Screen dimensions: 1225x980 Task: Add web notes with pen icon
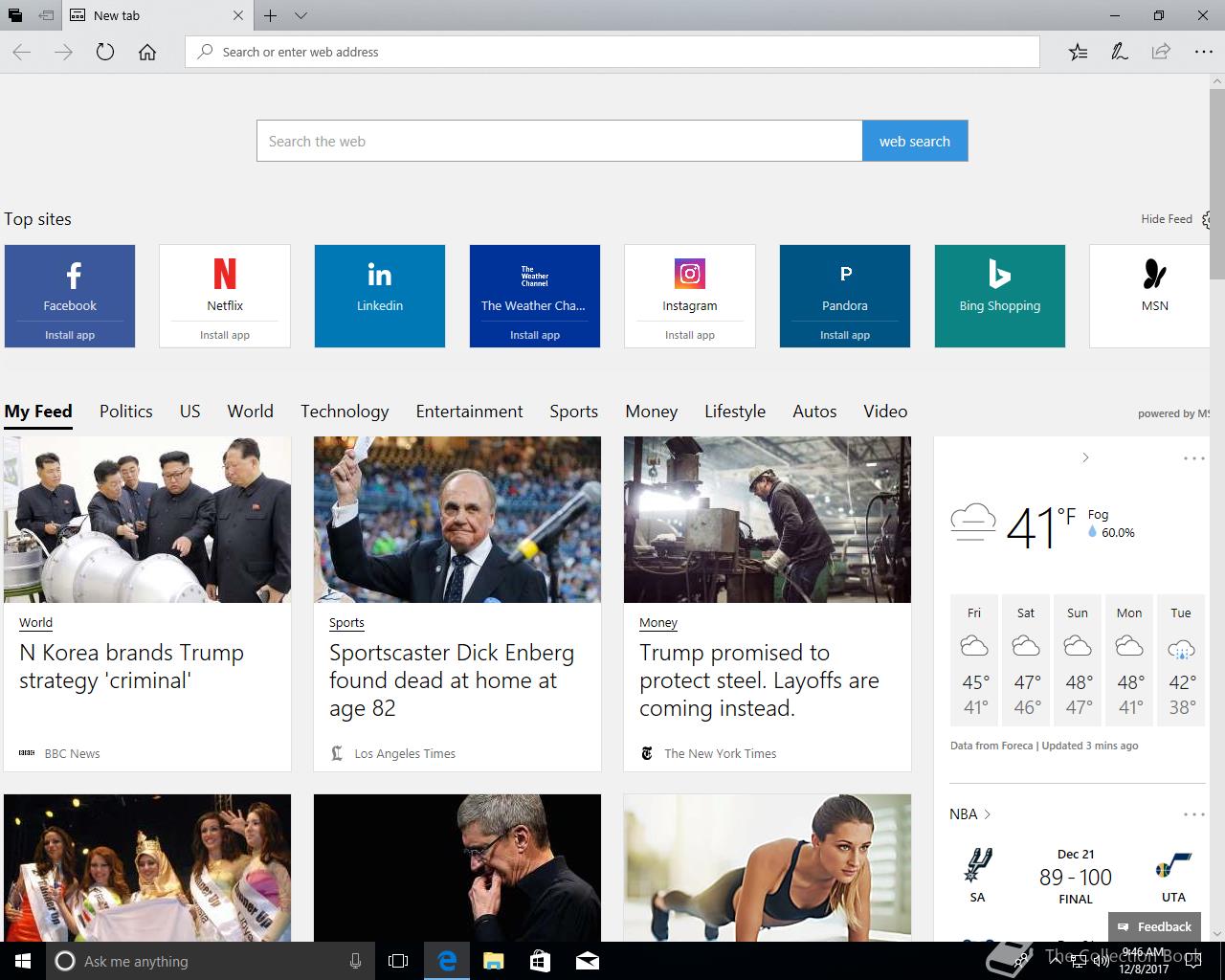coord(1119,52)
